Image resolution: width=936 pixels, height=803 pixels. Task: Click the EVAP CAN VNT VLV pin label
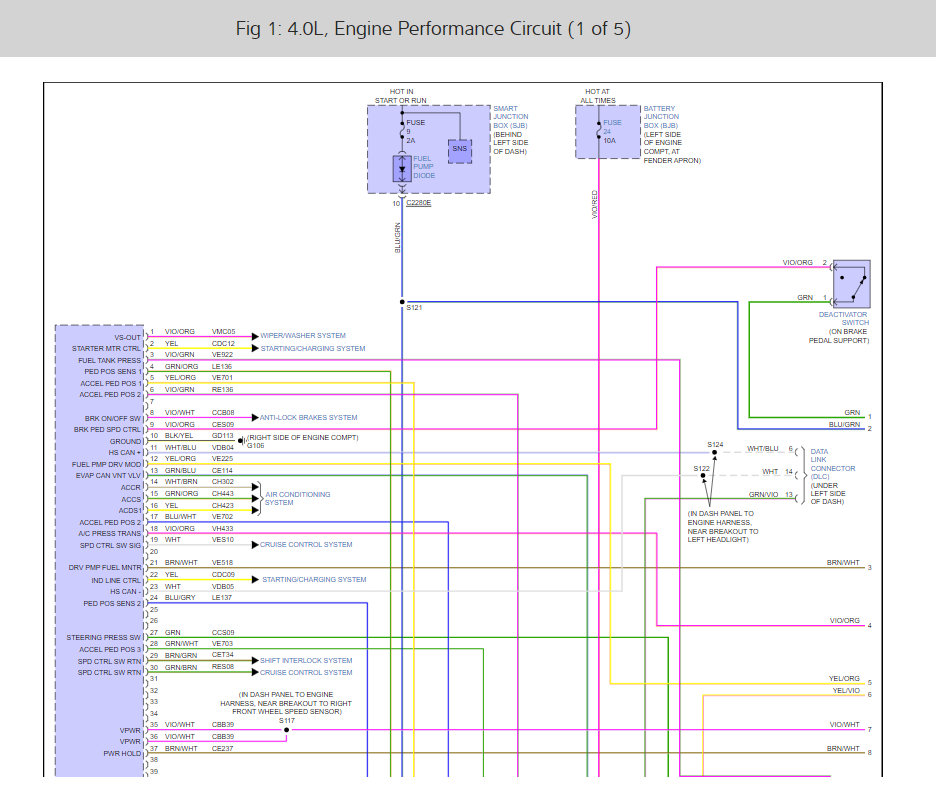(x=108, y=476)
